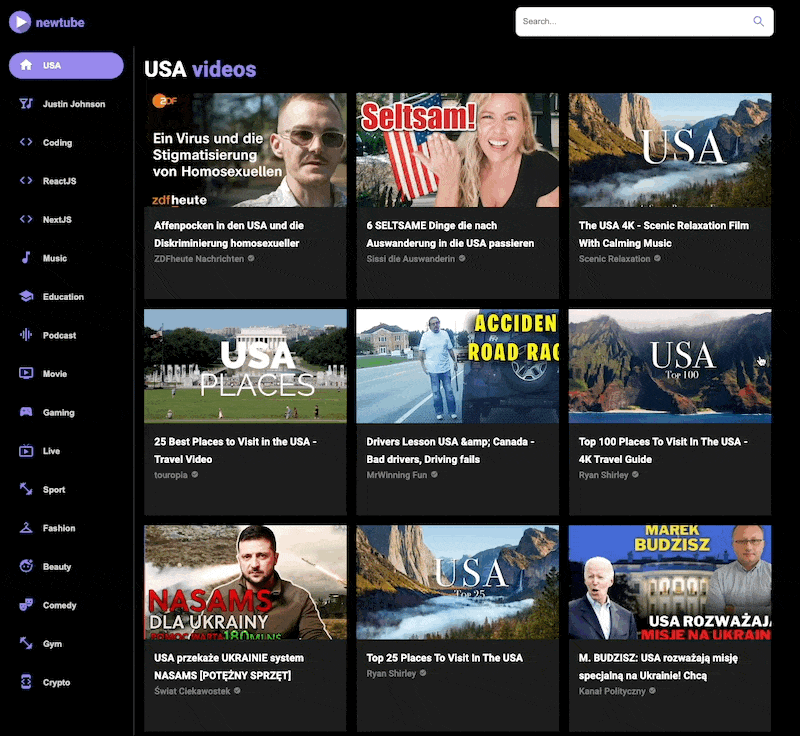The height and width of the screenshot is (736, 800).
Task: Select the USA category in sidebar
Action: [x=66, y=65]
